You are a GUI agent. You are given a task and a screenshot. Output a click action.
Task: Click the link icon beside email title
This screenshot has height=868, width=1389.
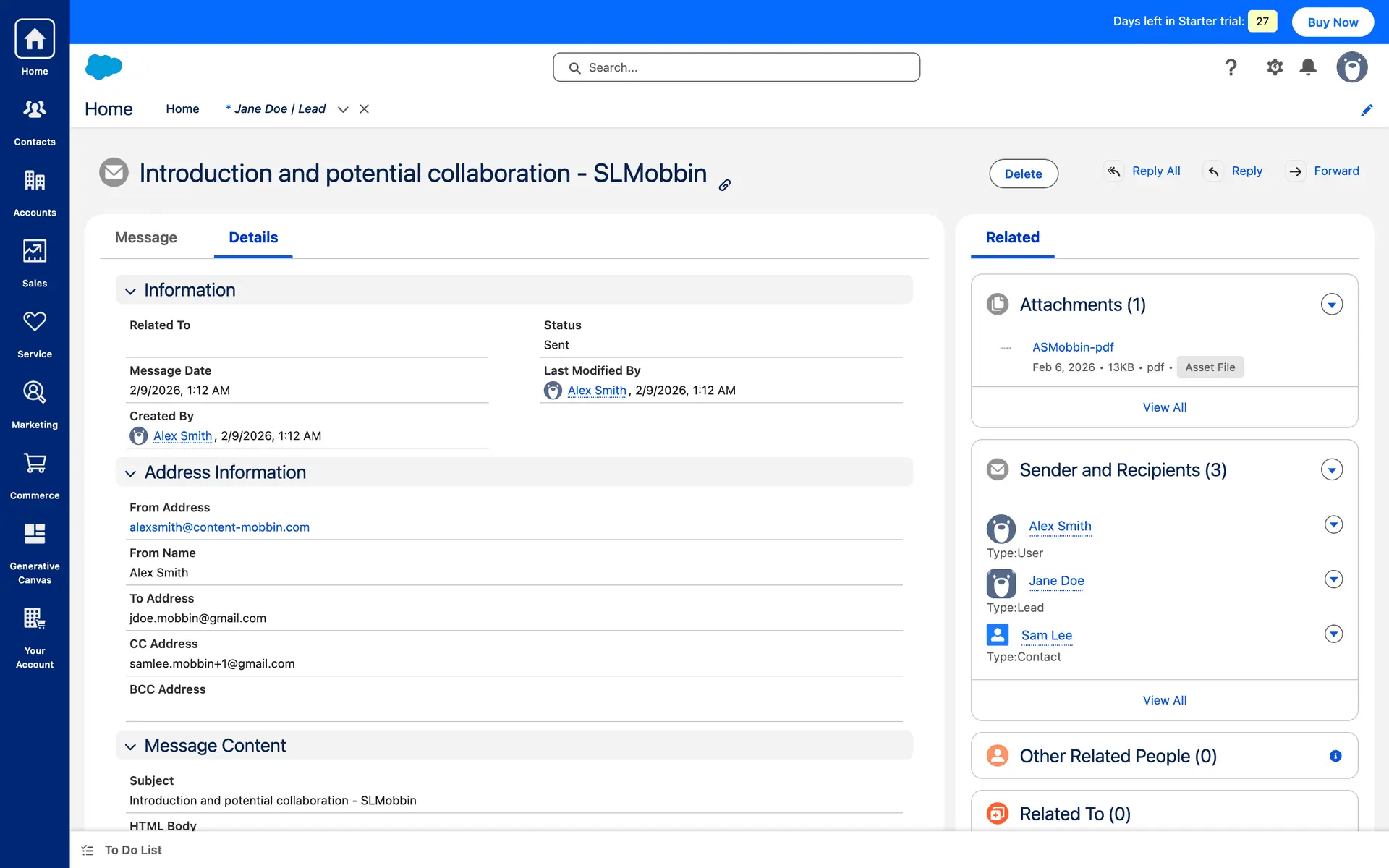(724, 185)
